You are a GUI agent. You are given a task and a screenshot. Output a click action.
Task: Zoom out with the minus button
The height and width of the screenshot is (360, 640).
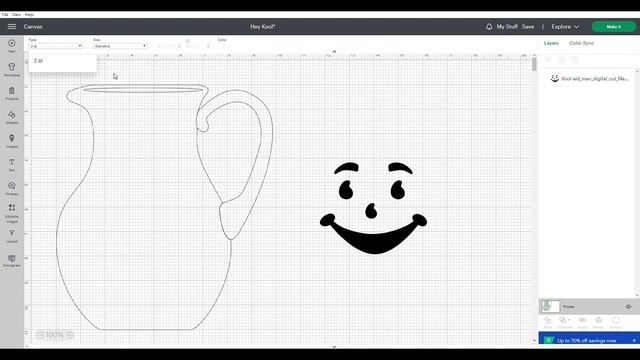[40, 335]
